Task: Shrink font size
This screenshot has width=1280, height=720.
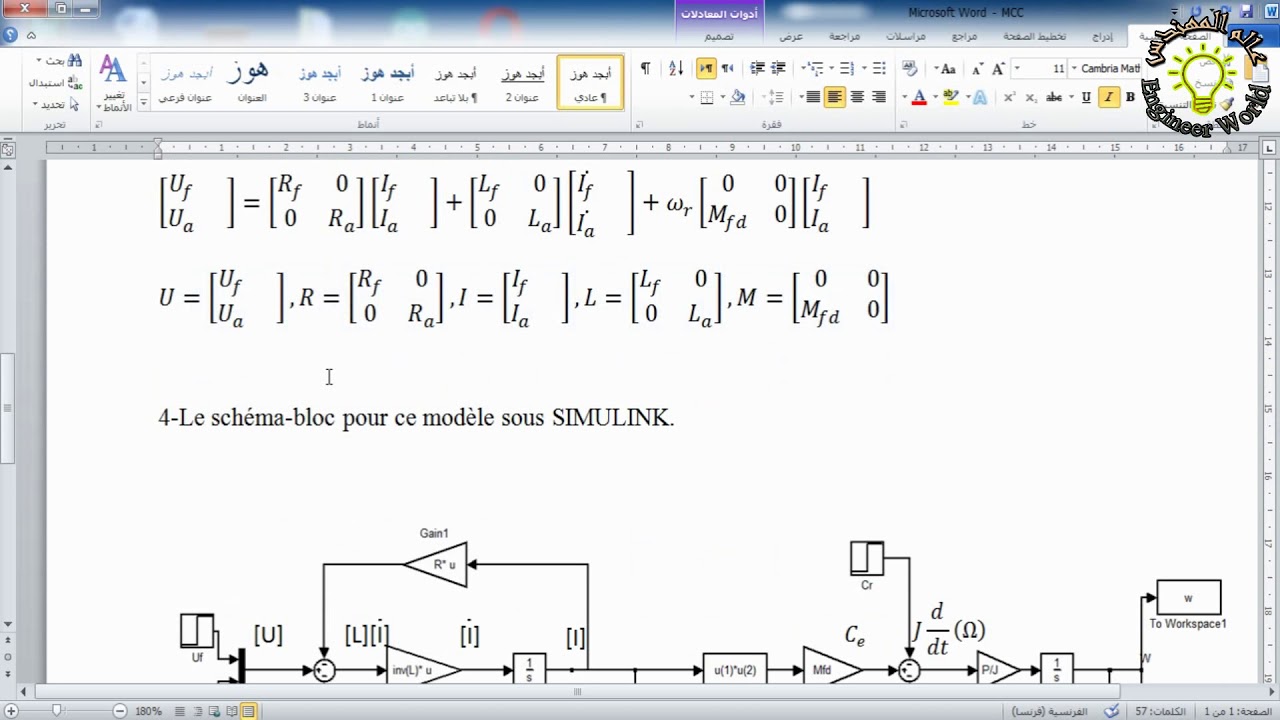Action: pos(977,69)
